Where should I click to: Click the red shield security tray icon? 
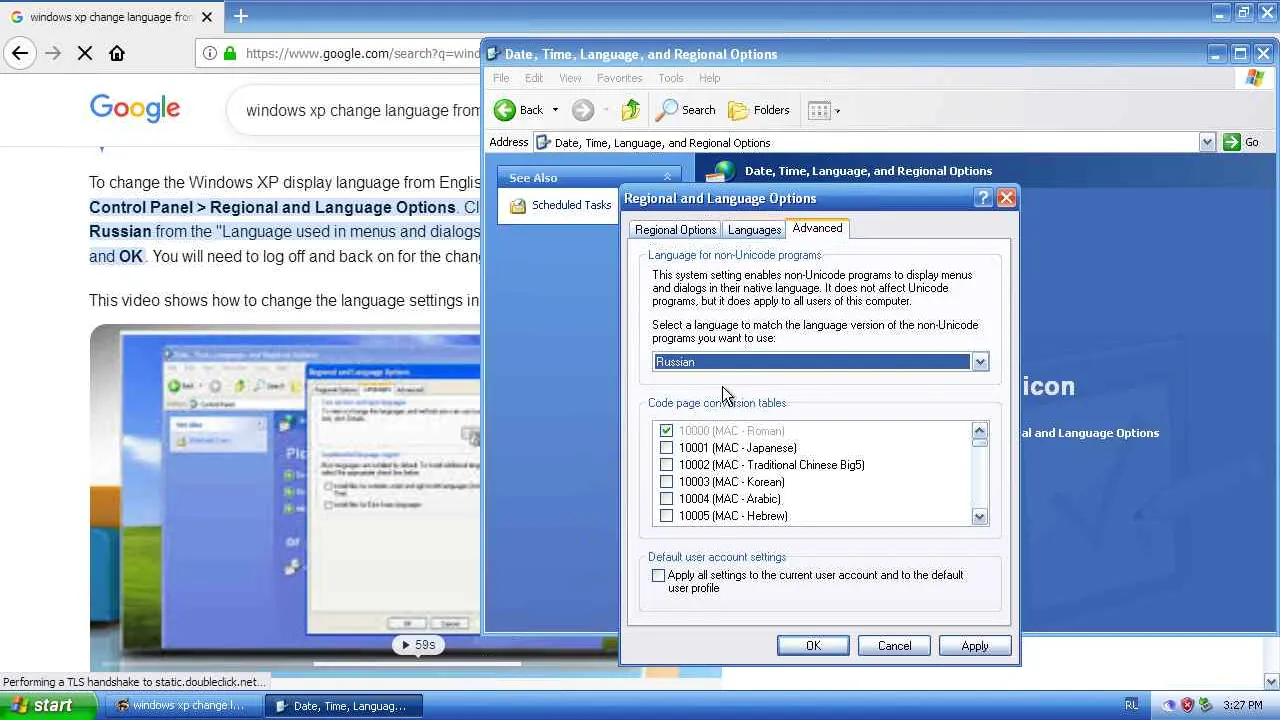coord(1188,705)
